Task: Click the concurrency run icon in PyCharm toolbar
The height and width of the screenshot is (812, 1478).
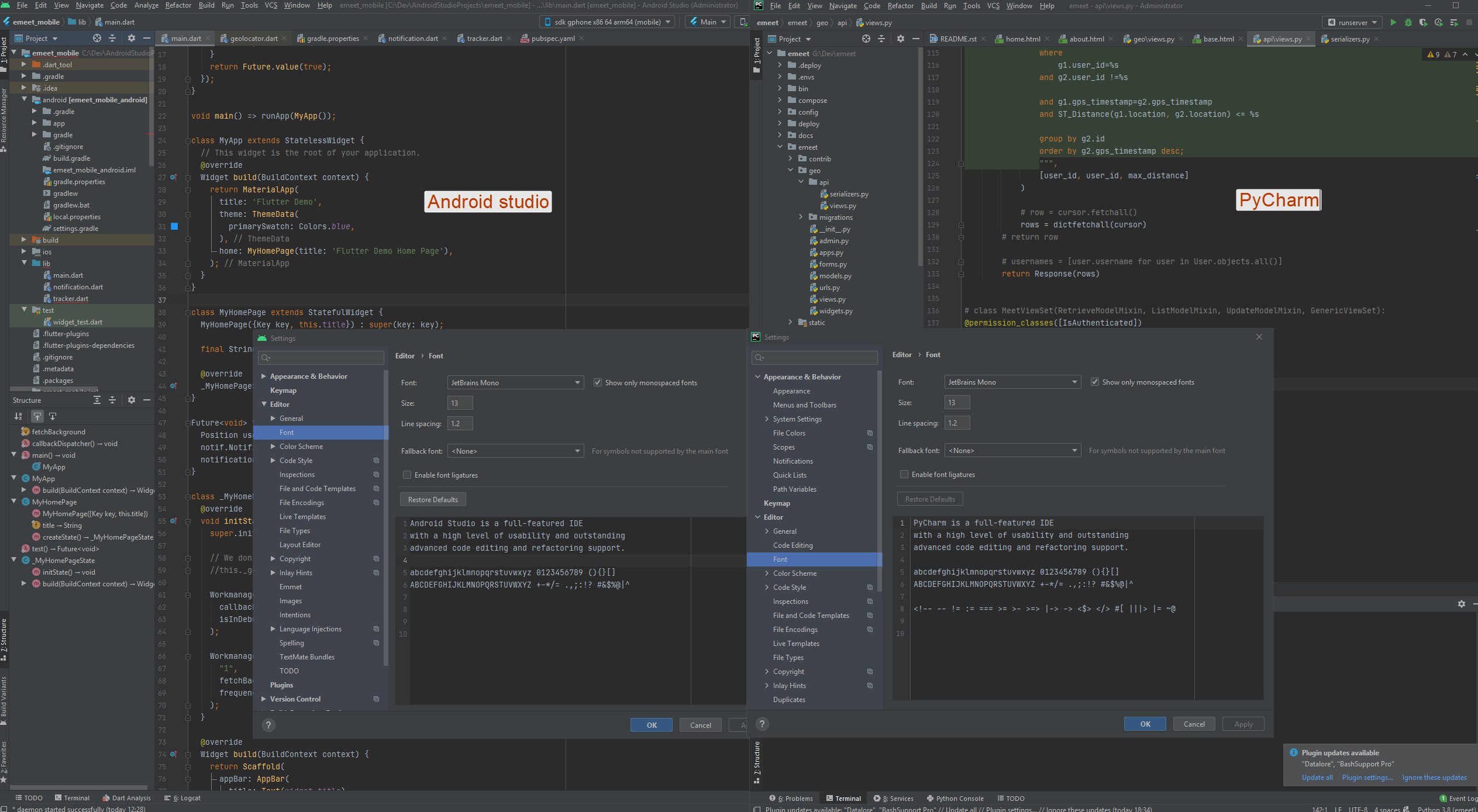Action: (1454, 22)
